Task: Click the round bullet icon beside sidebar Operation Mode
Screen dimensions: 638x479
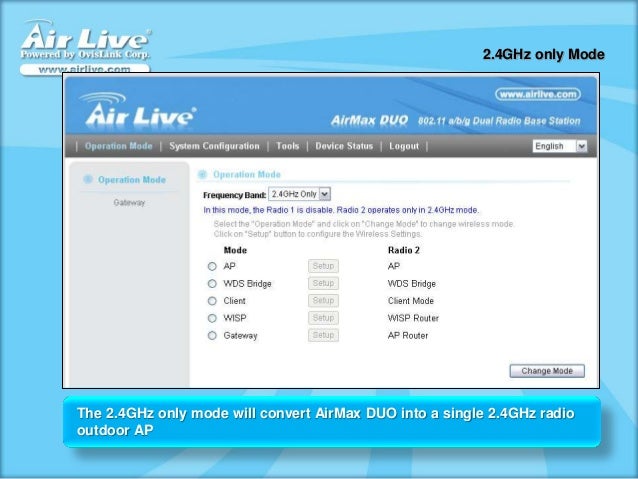Action: coord(87,179)
